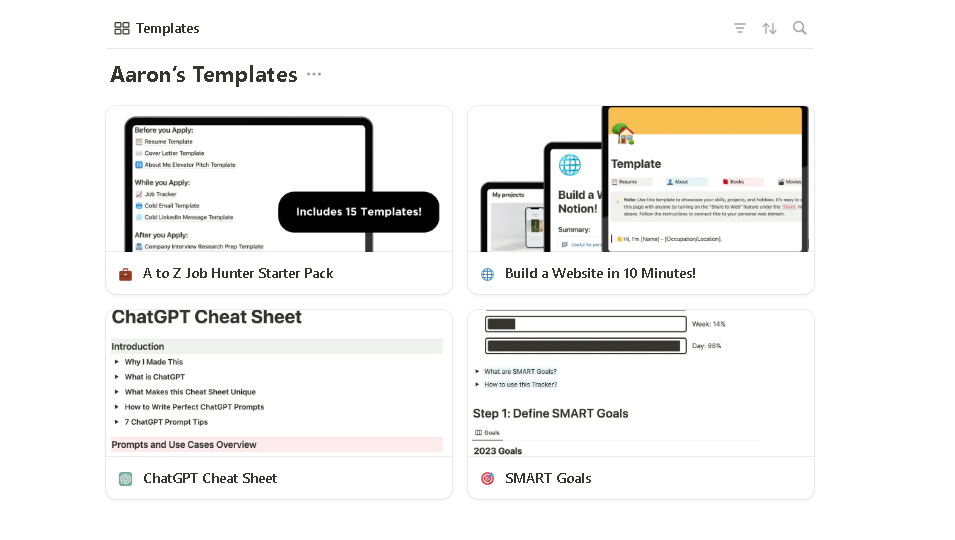
Task: Click the My projects label in phone preview
Action: point(508,195)
